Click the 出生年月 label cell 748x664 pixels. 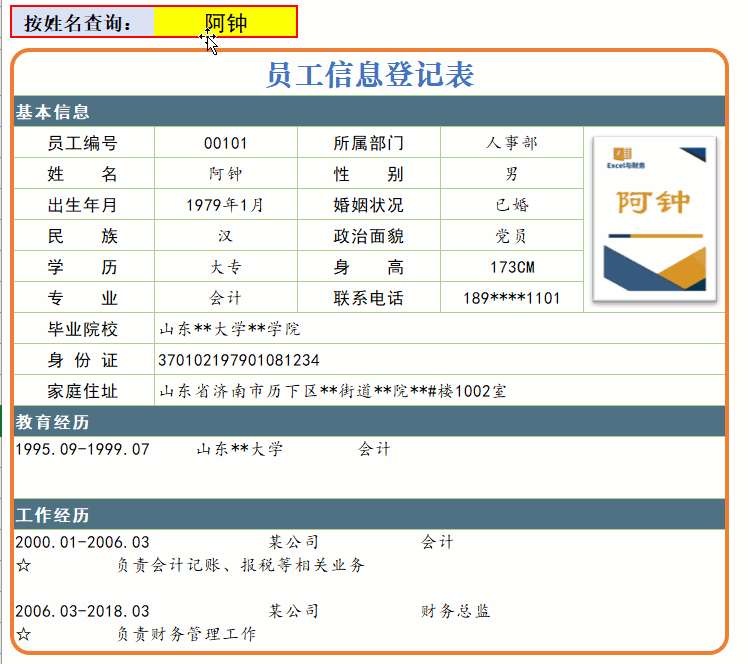coord(83,205)
